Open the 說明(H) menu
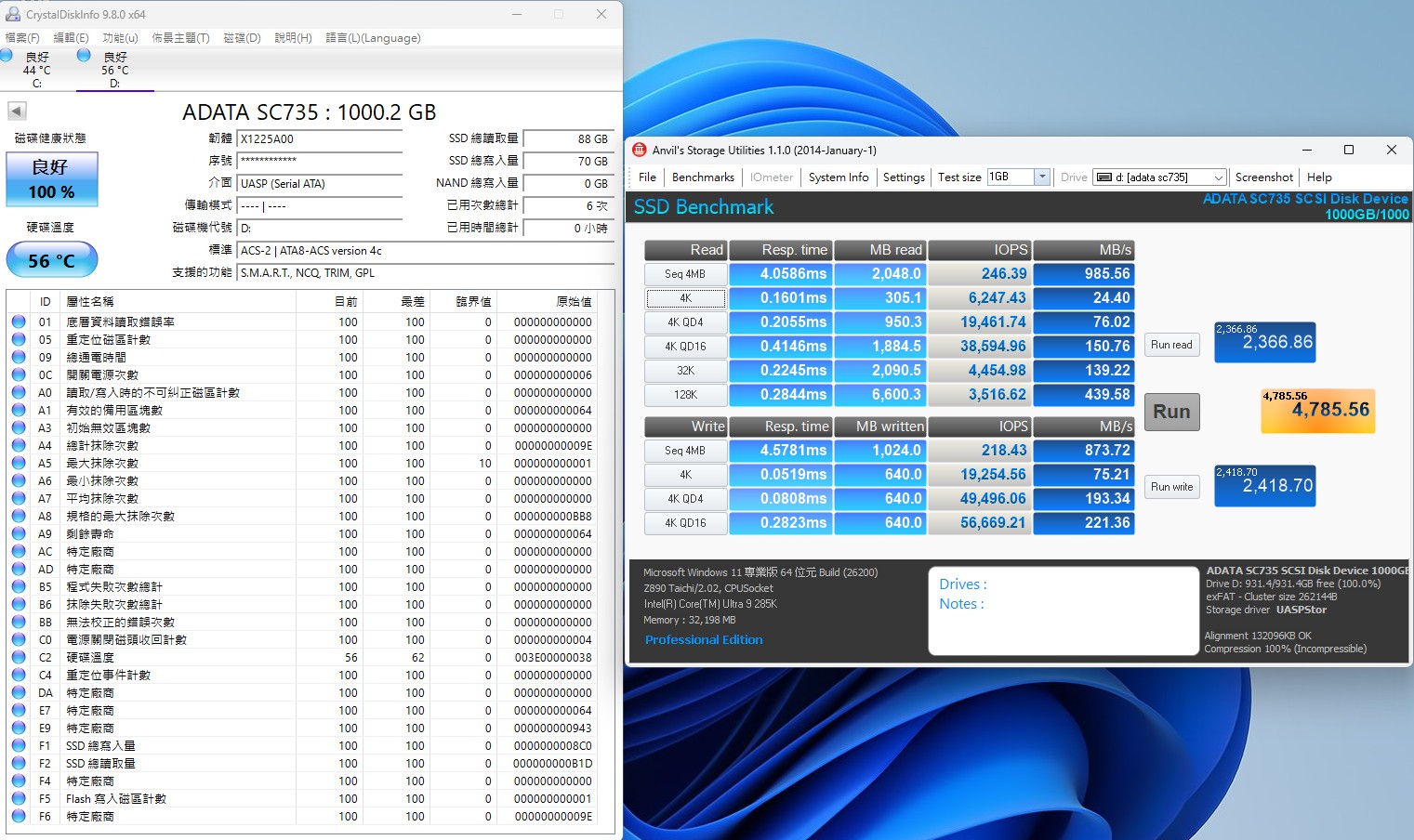Viewport: 1414px width, 840px height. tap(293, 38)
